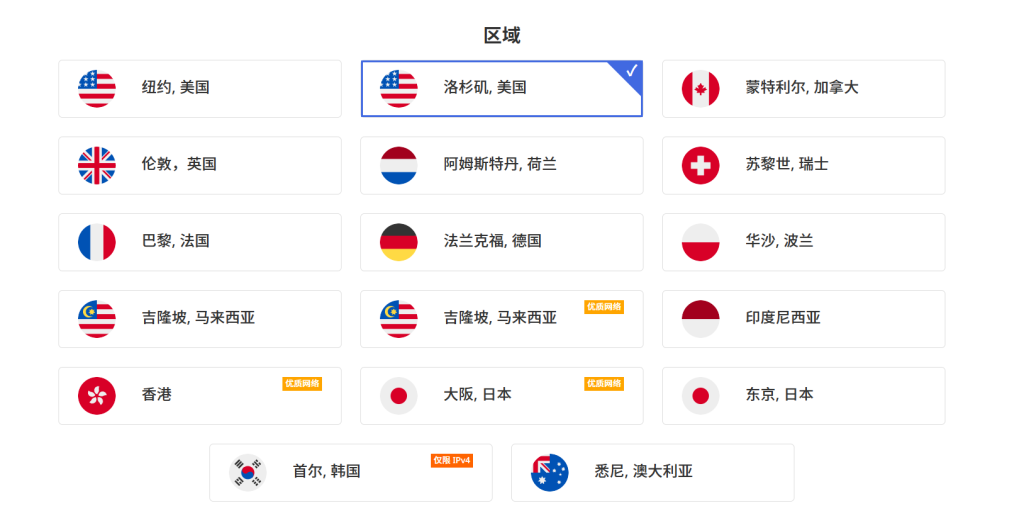Click the Hong Kong flag icon
This screenshot has height=523, width=1024.
(x=97, y=395)
